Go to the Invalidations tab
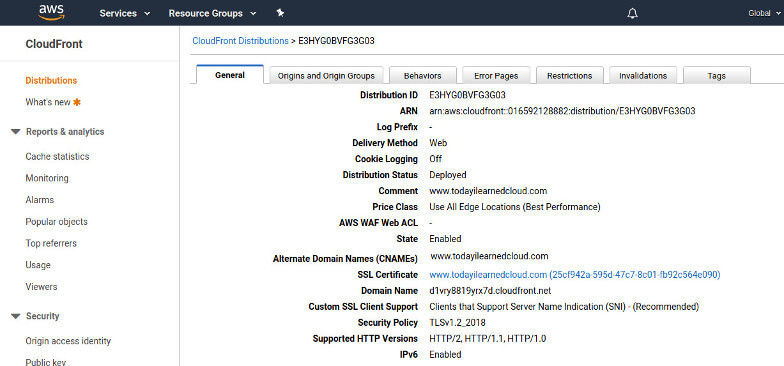 (x=643, y=76)
